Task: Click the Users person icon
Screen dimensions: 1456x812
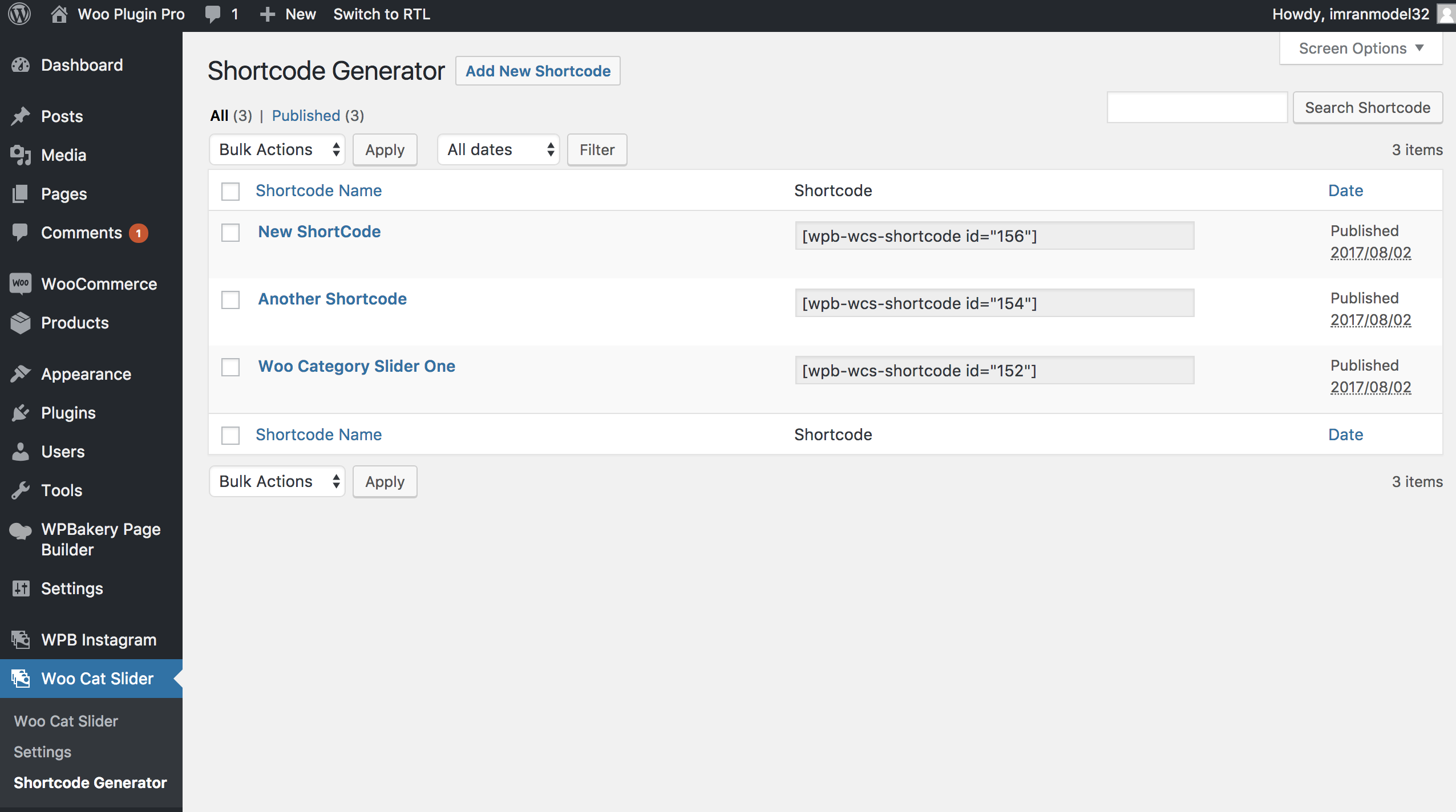Action: click(21, 452)
